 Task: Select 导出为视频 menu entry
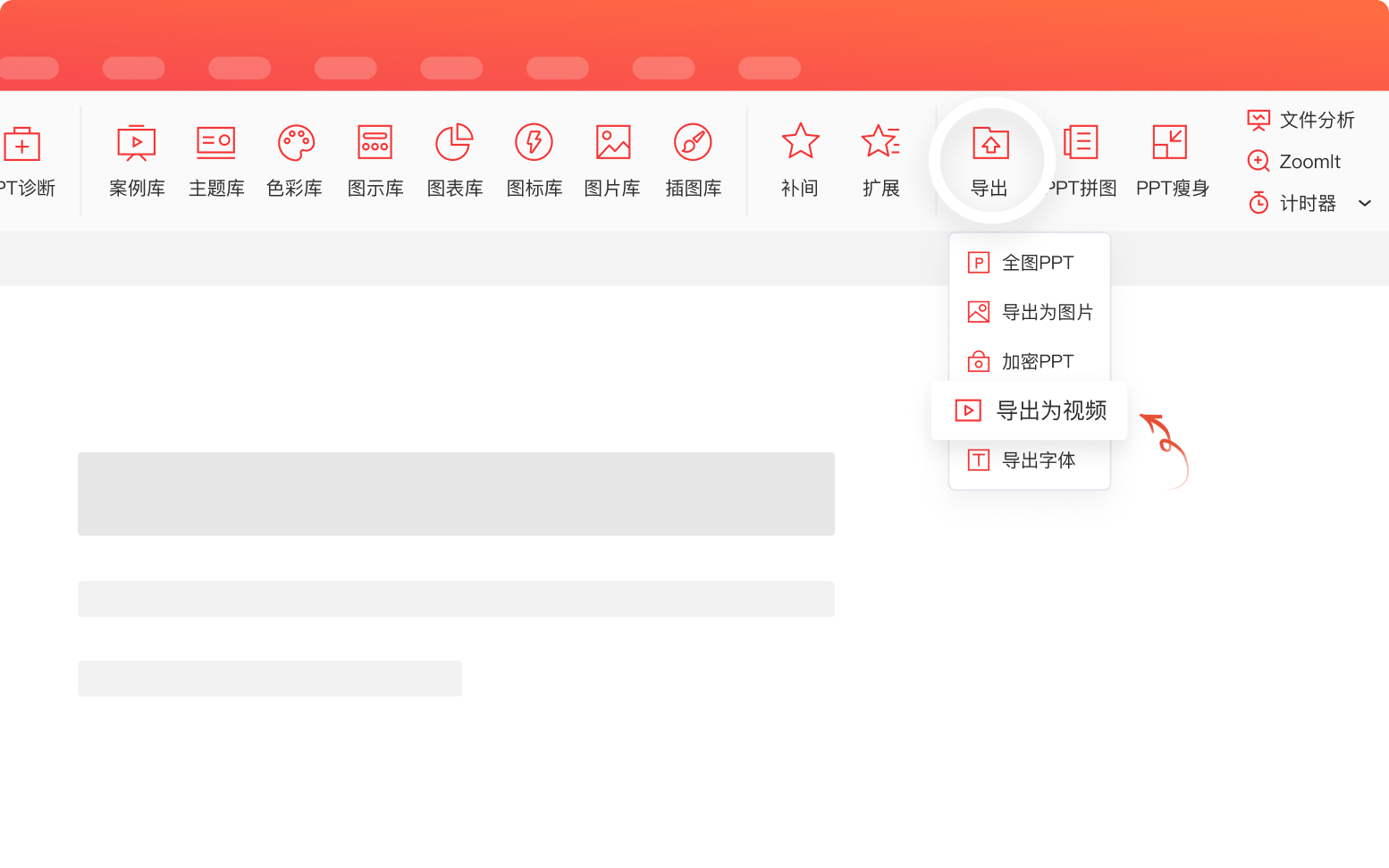click(x=1030, y=410)
